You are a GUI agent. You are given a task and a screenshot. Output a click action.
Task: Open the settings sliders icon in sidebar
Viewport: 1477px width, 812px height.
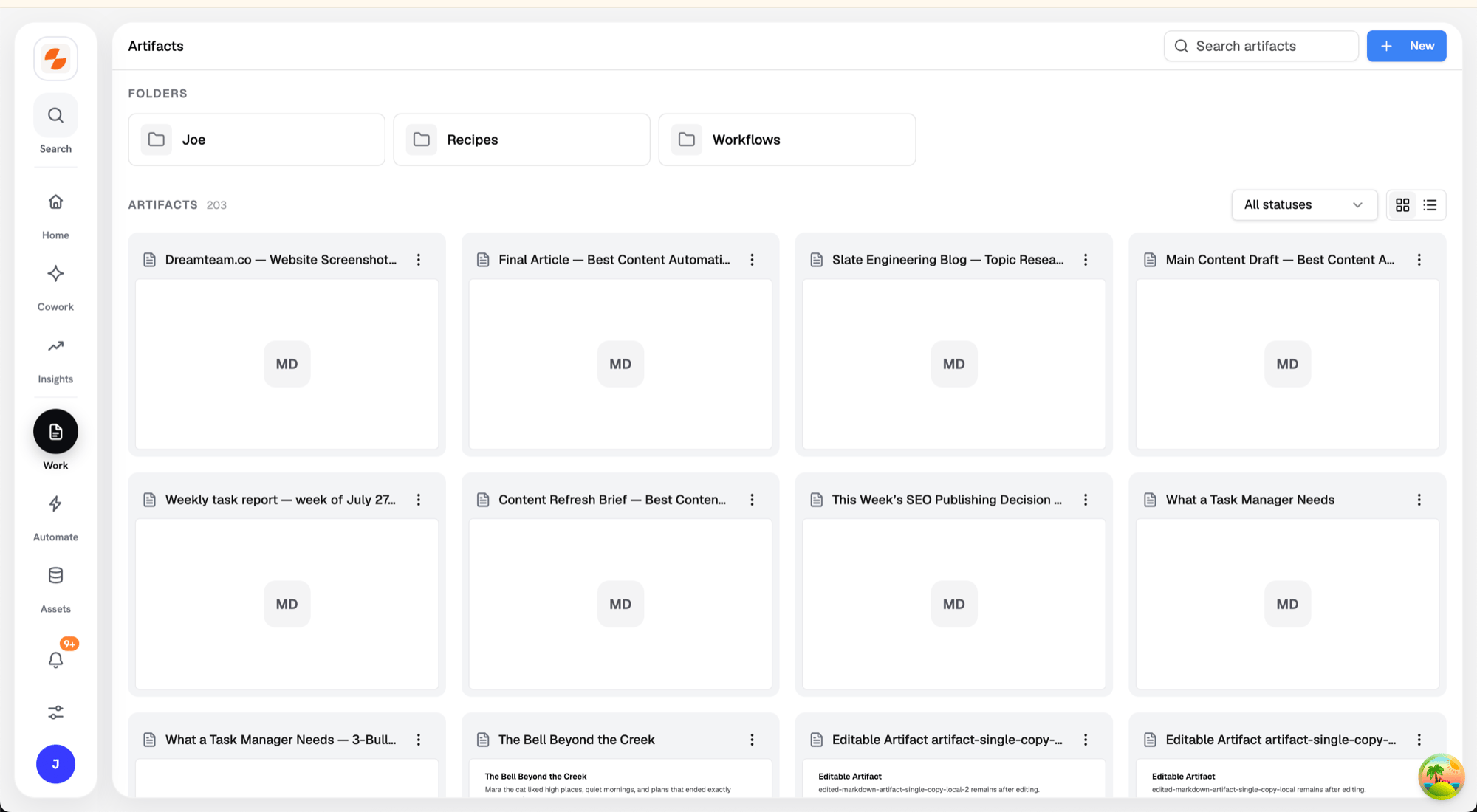point(55,712)
